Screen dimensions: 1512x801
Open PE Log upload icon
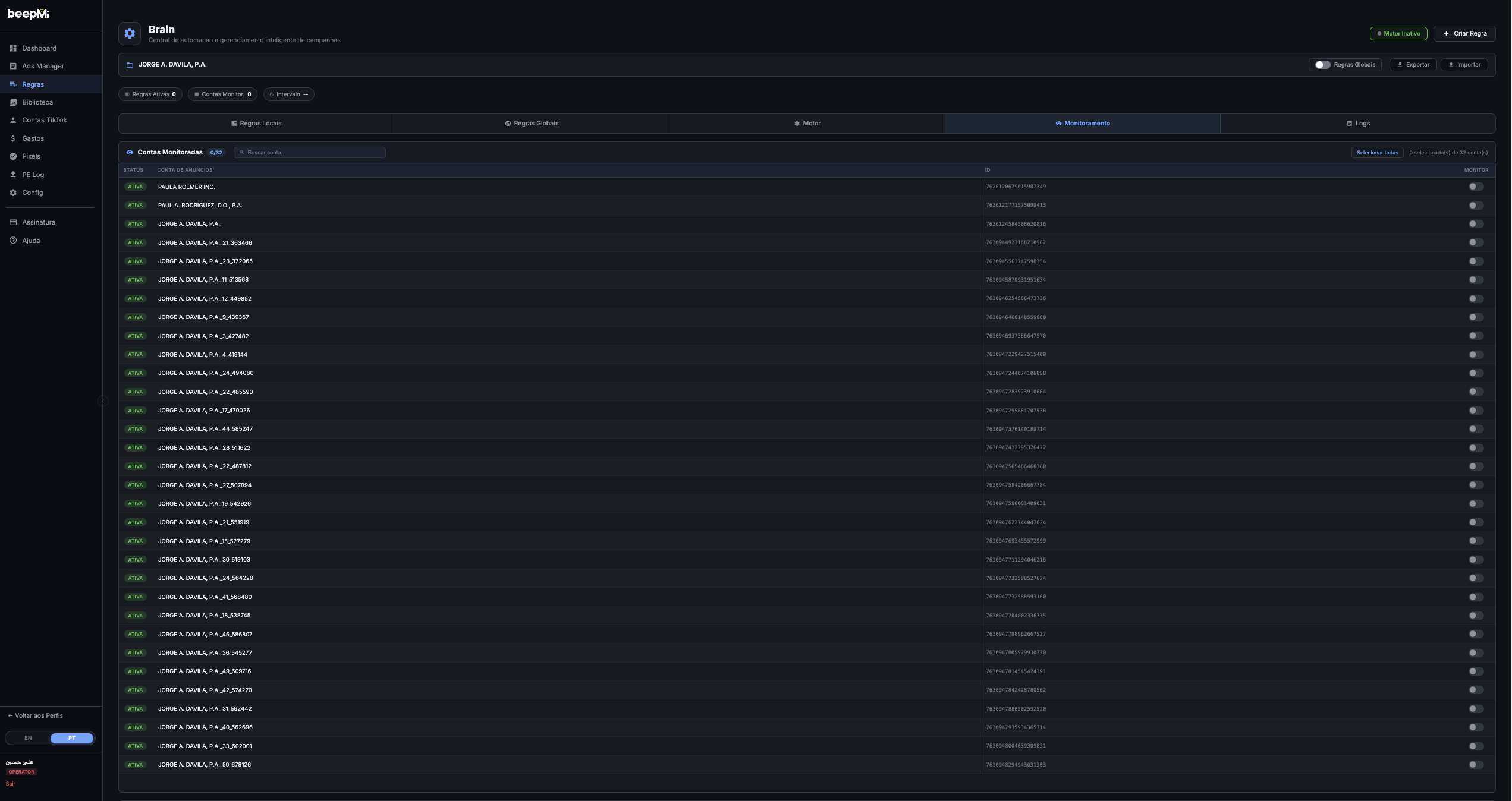tap(13, 175)
